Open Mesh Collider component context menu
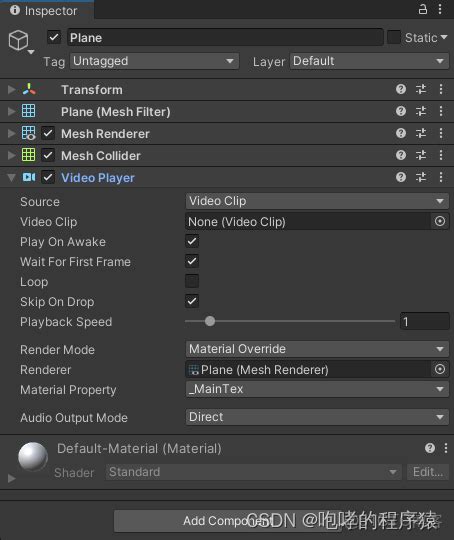The image size is (454, 540). [x=441, y=155]
